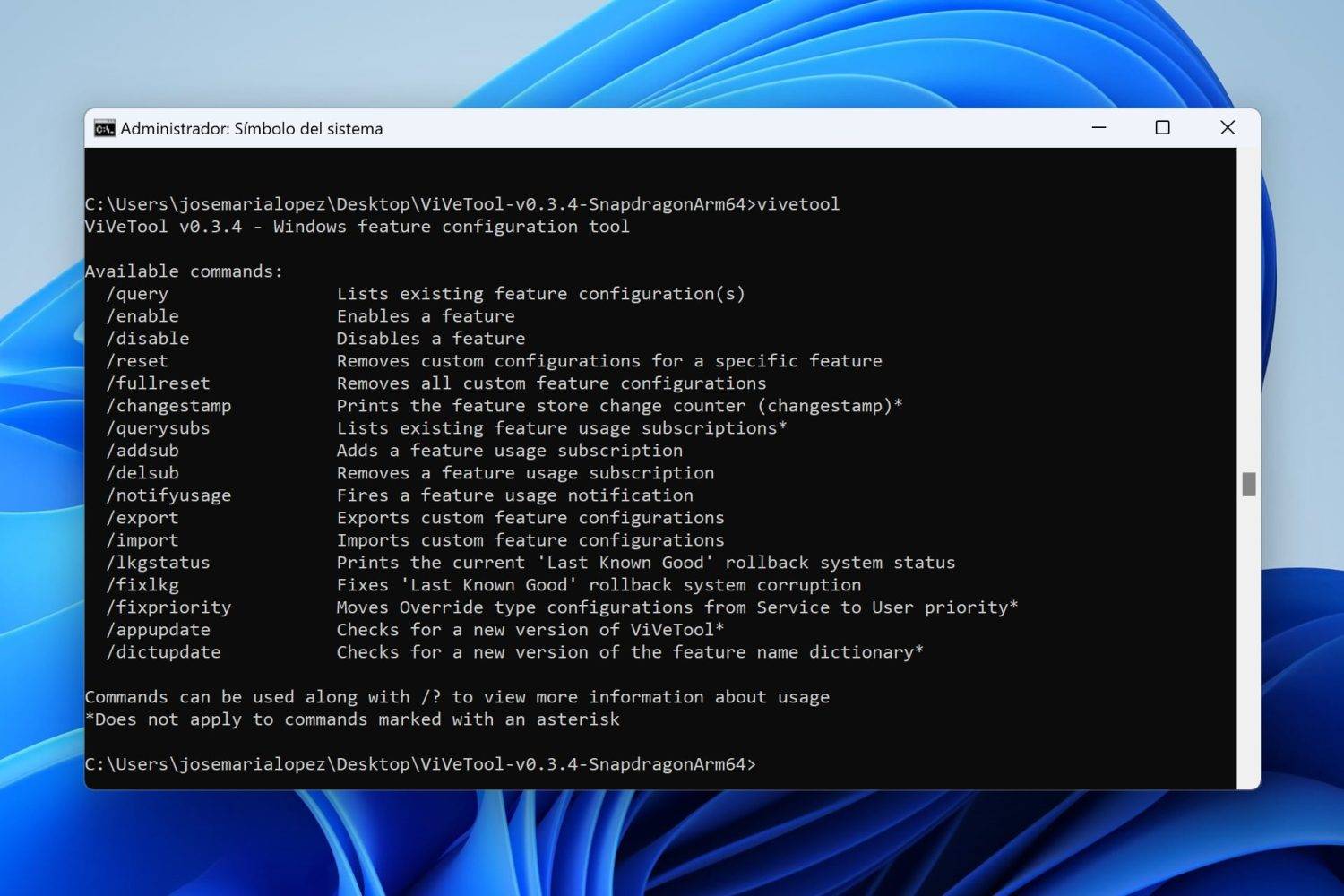
Task: Click the '/reset' command text
Action: coord(137,361)
